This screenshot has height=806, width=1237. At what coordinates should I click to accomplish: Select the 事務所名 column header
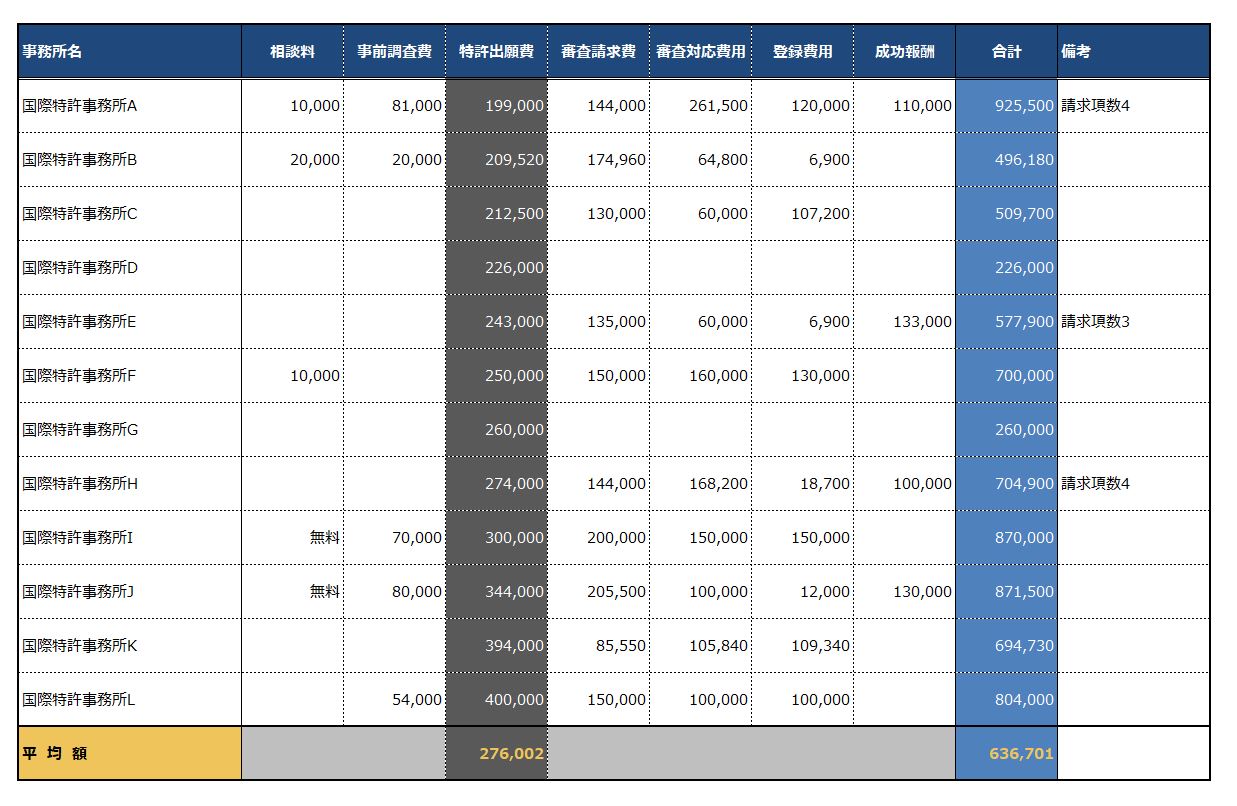[130, 52]
